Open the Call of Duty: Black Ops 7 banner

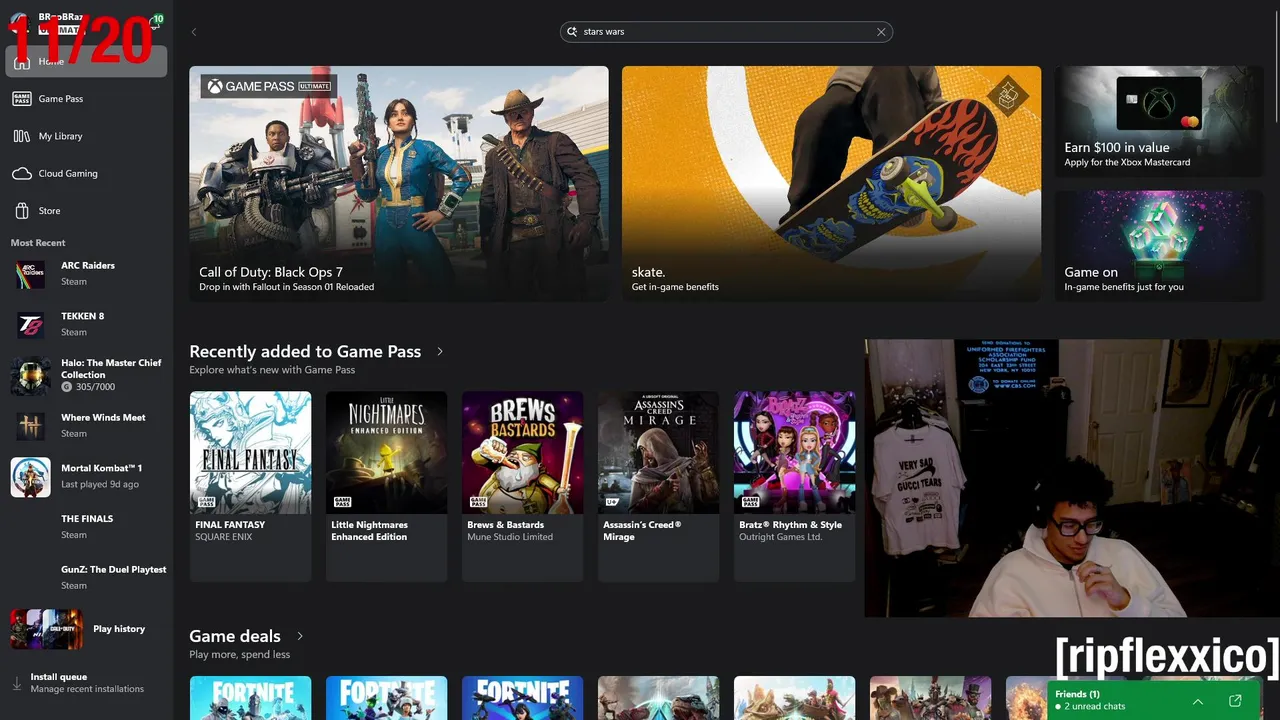point(399,184)
